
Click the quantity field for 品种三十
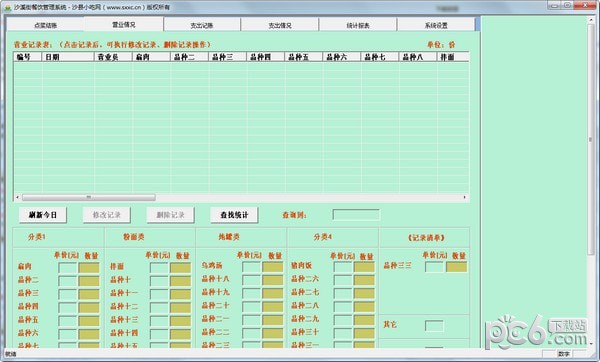[364, 333]
